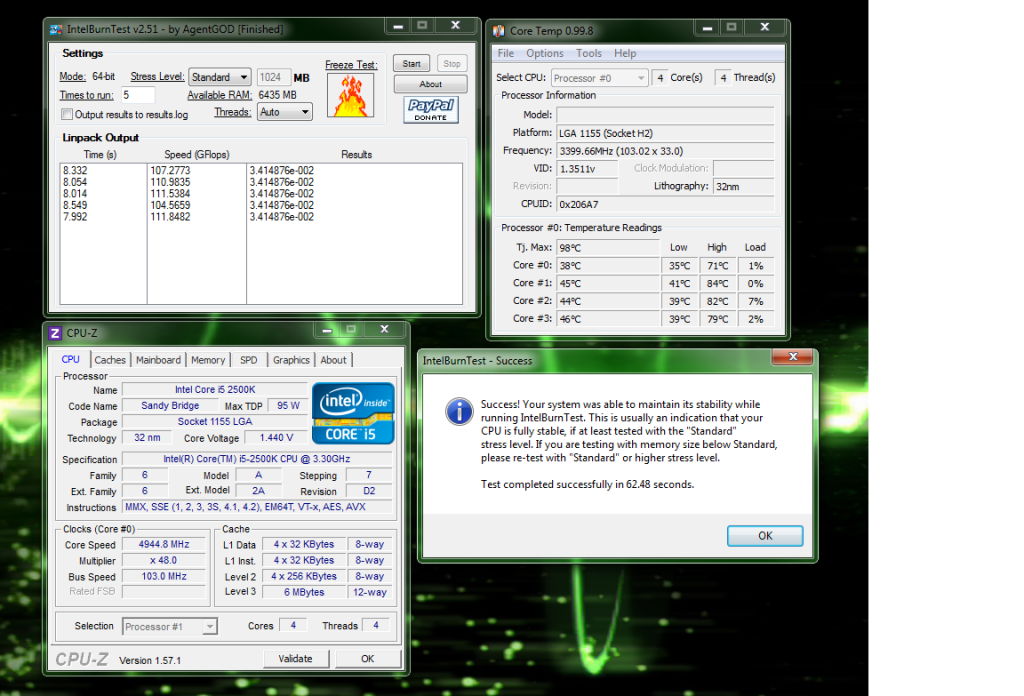Open the File menu in Core Temp
The width and height of the screenshot is (1024, 696).
click(506, 54)
